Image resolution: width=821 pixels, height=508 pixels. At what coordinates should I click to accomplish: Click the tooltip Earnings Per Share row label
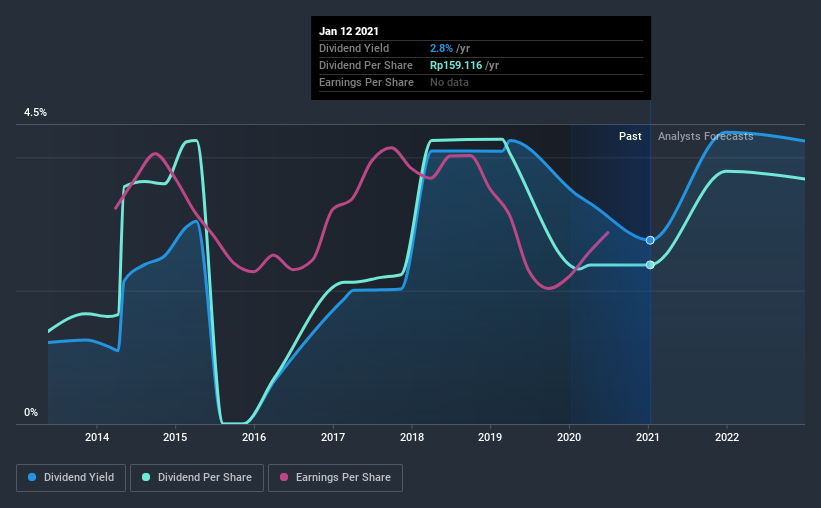(x=367, y=82)
